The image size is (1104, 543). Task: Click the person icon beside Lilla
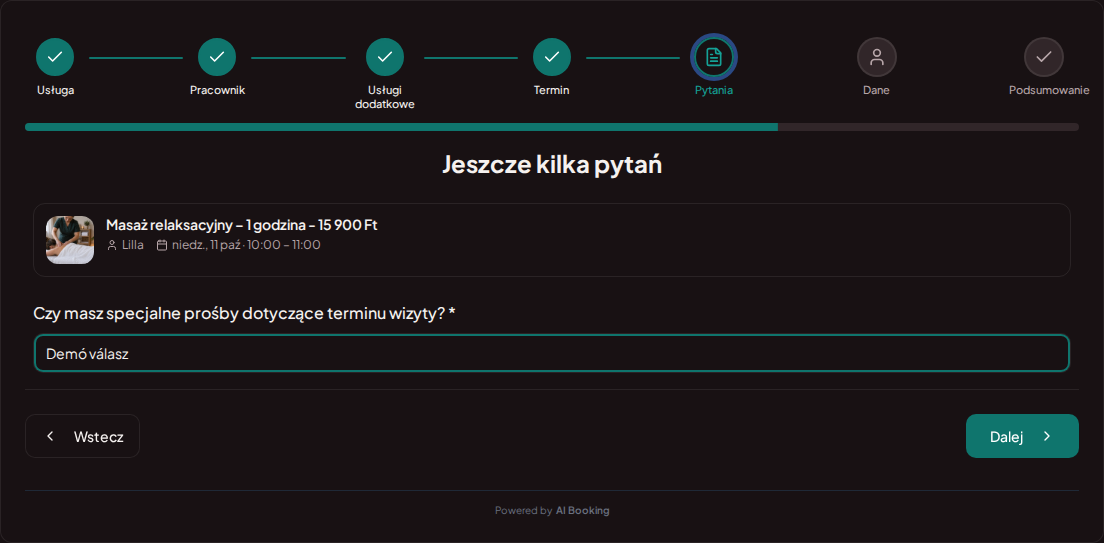[112, 245]
